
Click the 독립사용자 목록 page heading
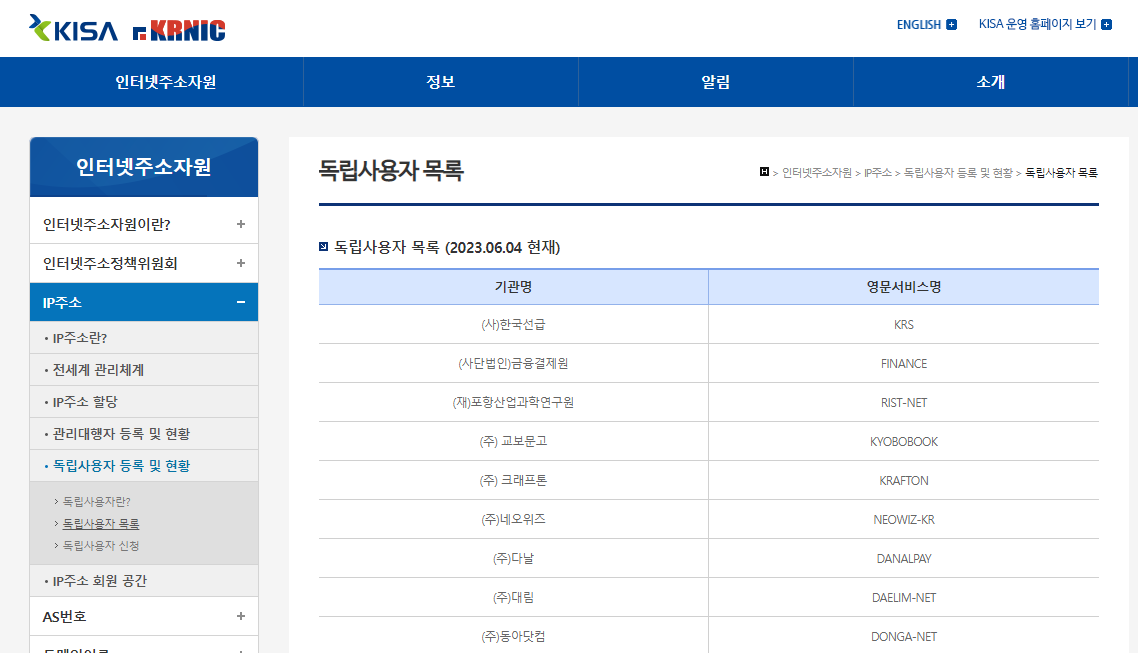point(390,171)
